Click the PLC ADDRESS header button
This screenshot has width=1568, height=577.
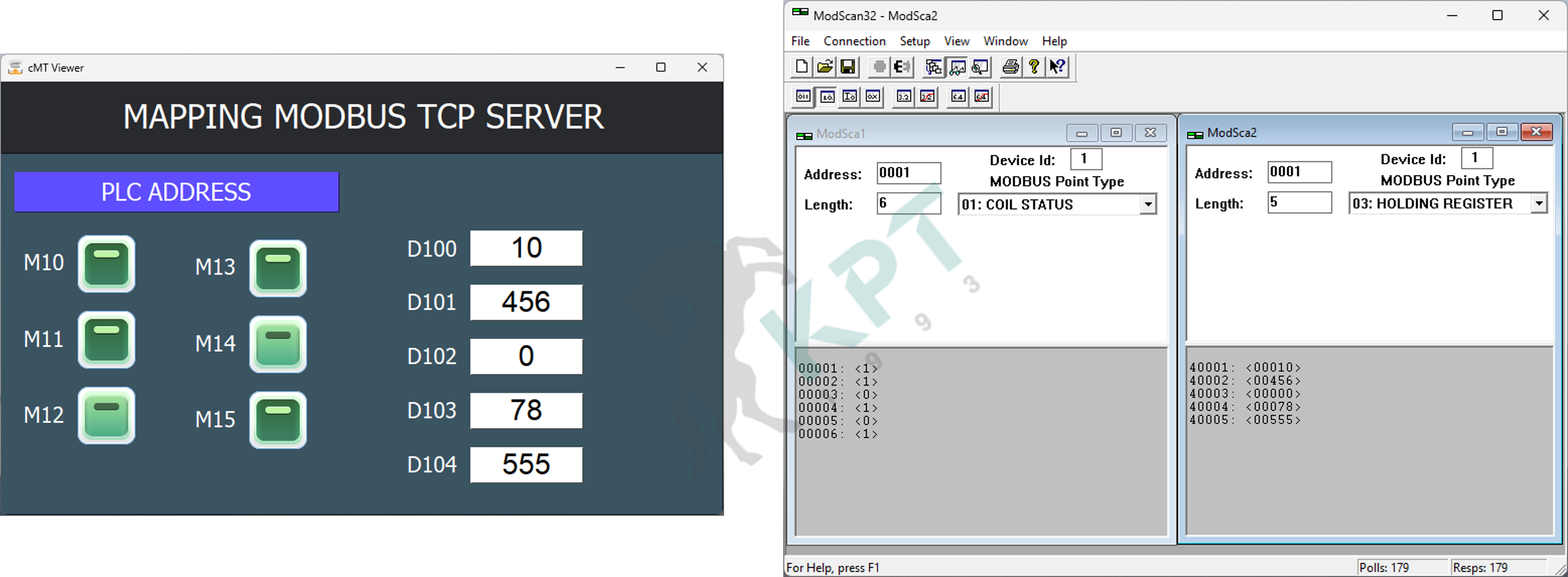click(176, 192)
